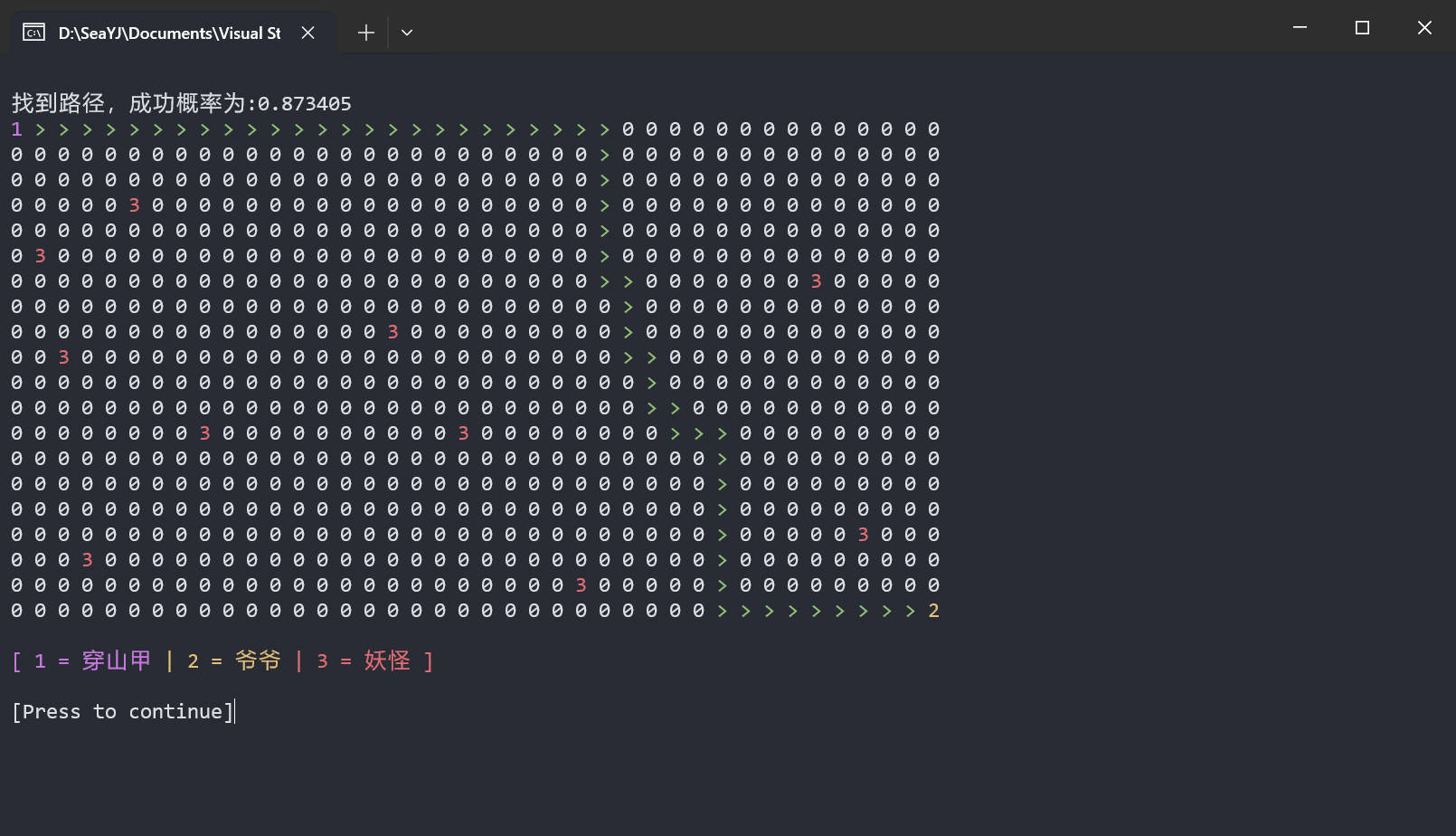The width and height of the screenshot is (1456, 836).
Task: Click the purple start marker 1 in grid
Action: tap(16, 129)
